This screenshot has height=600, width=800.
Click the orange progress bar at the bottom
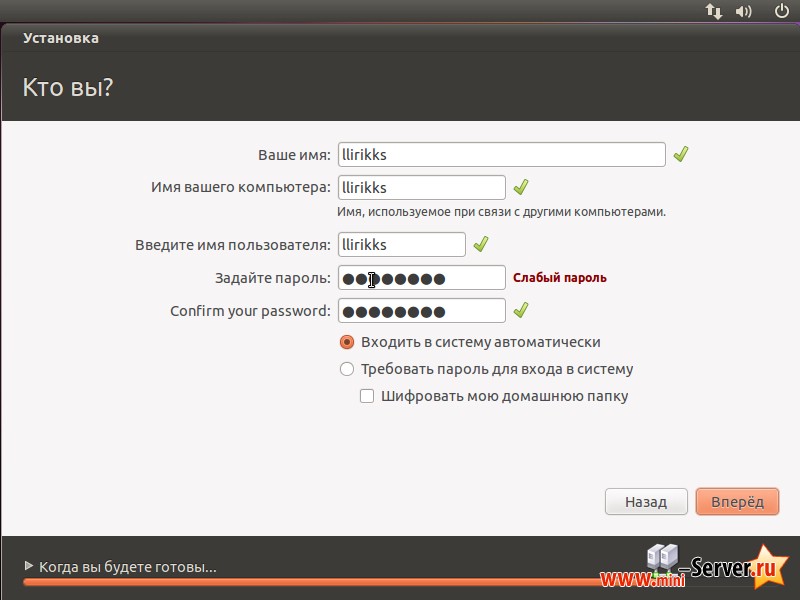(400, 582)
